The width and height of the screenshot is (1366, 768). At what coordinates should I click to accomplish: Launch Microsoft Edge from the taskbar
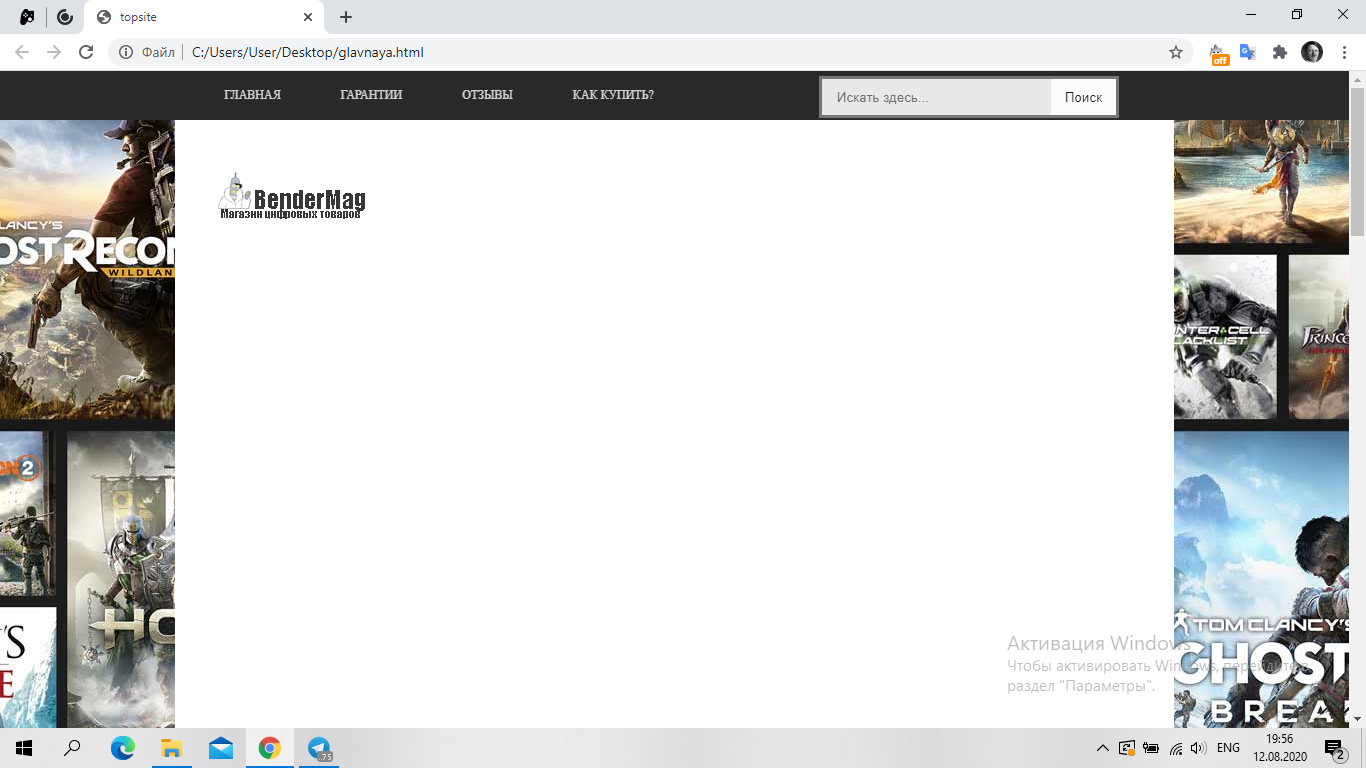point(123,748)
